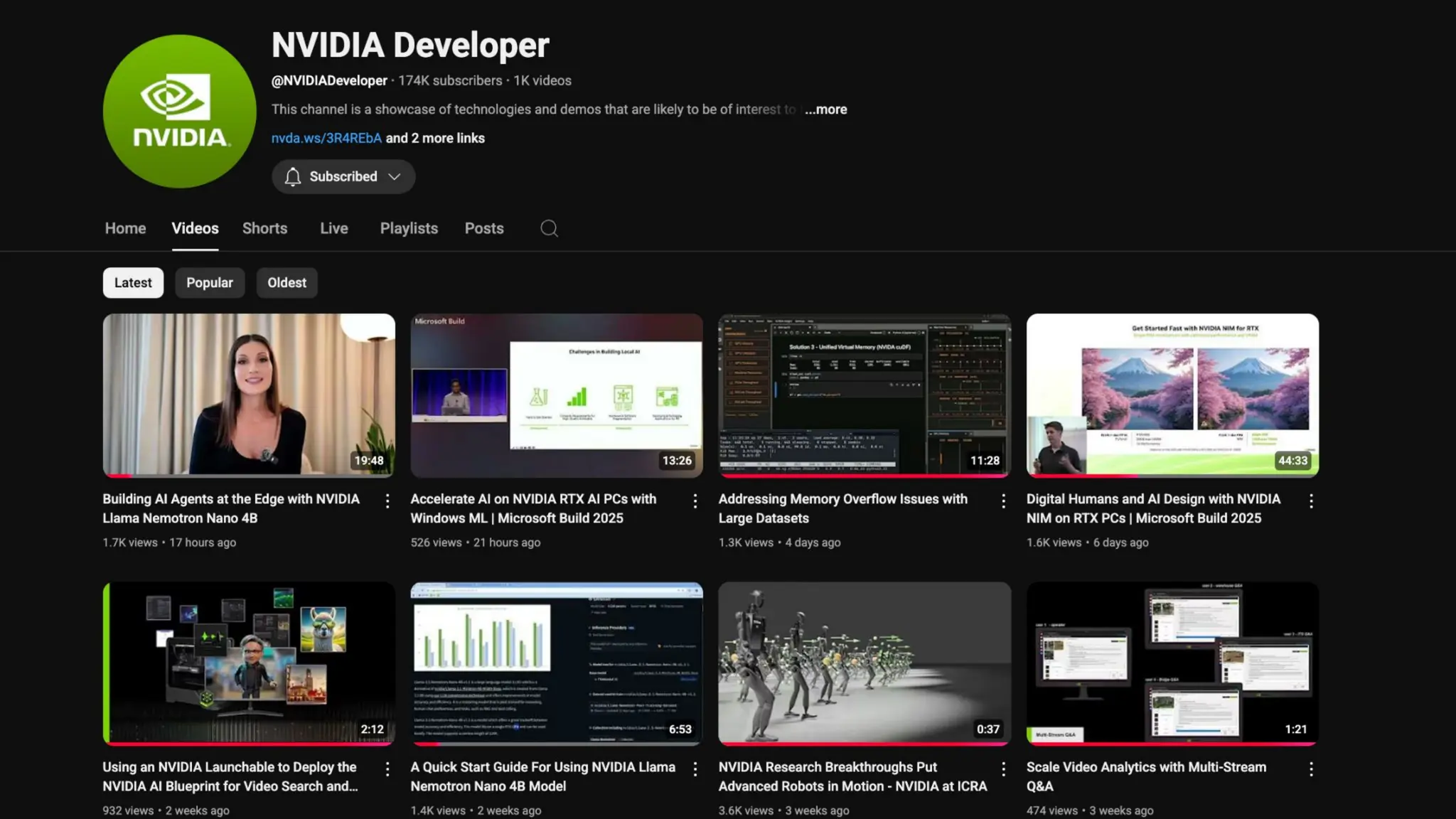Open options for Digital Humans video
Viewport: 1456px width, 819px height.
click(1311, 501)
